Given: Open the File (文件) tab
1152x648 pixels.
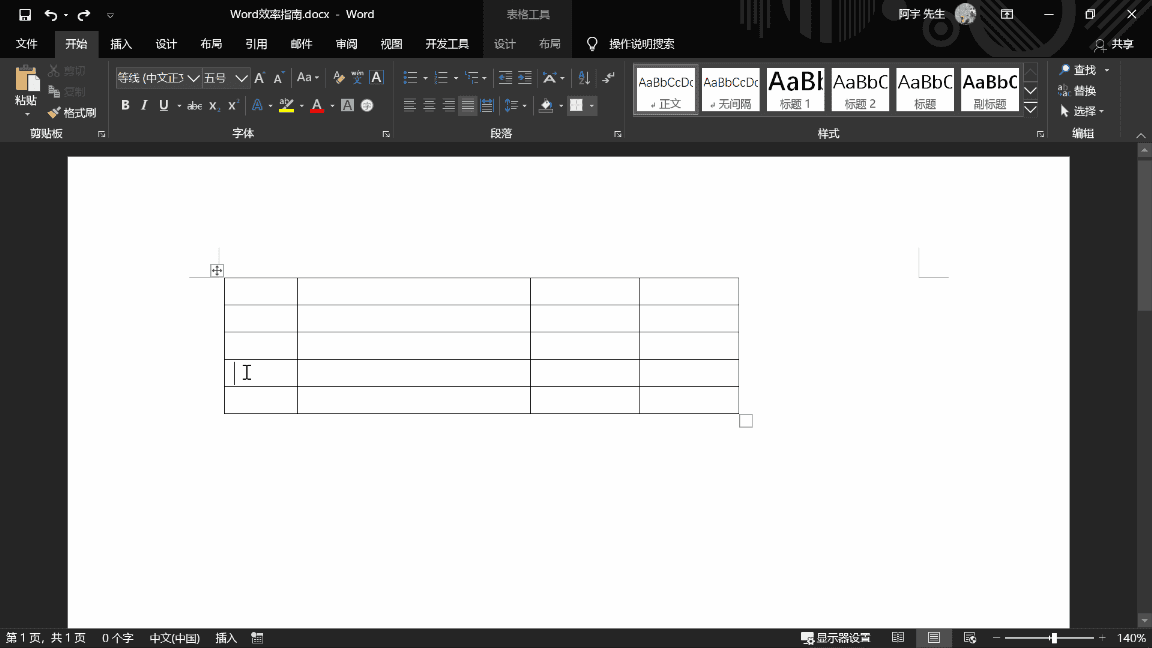Looking at the screenshot, I should (26, 44).
